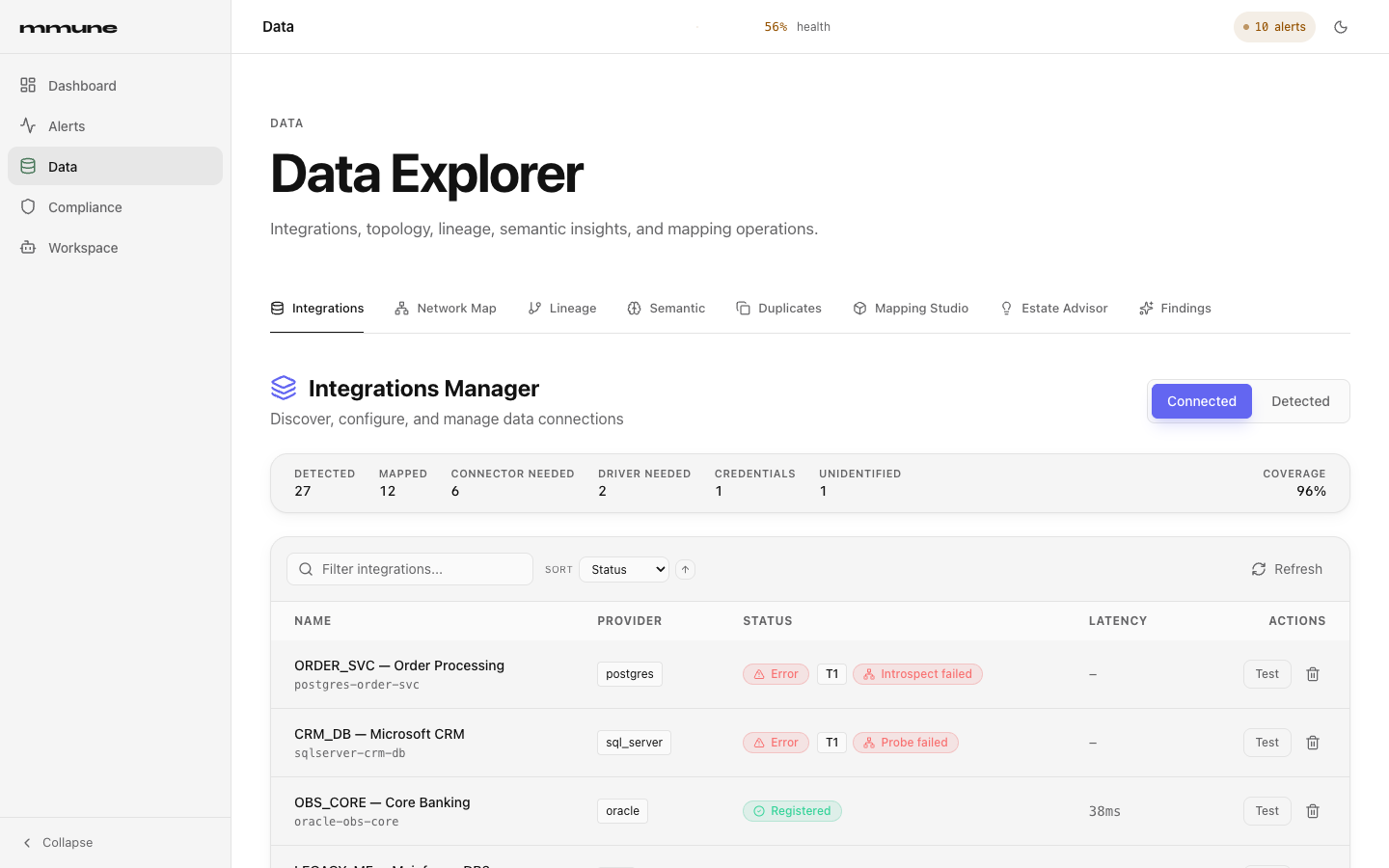Screen dimensions: 1389x868
Task: Test the ORDER_SVC integration
Action: coord(1266,674)
